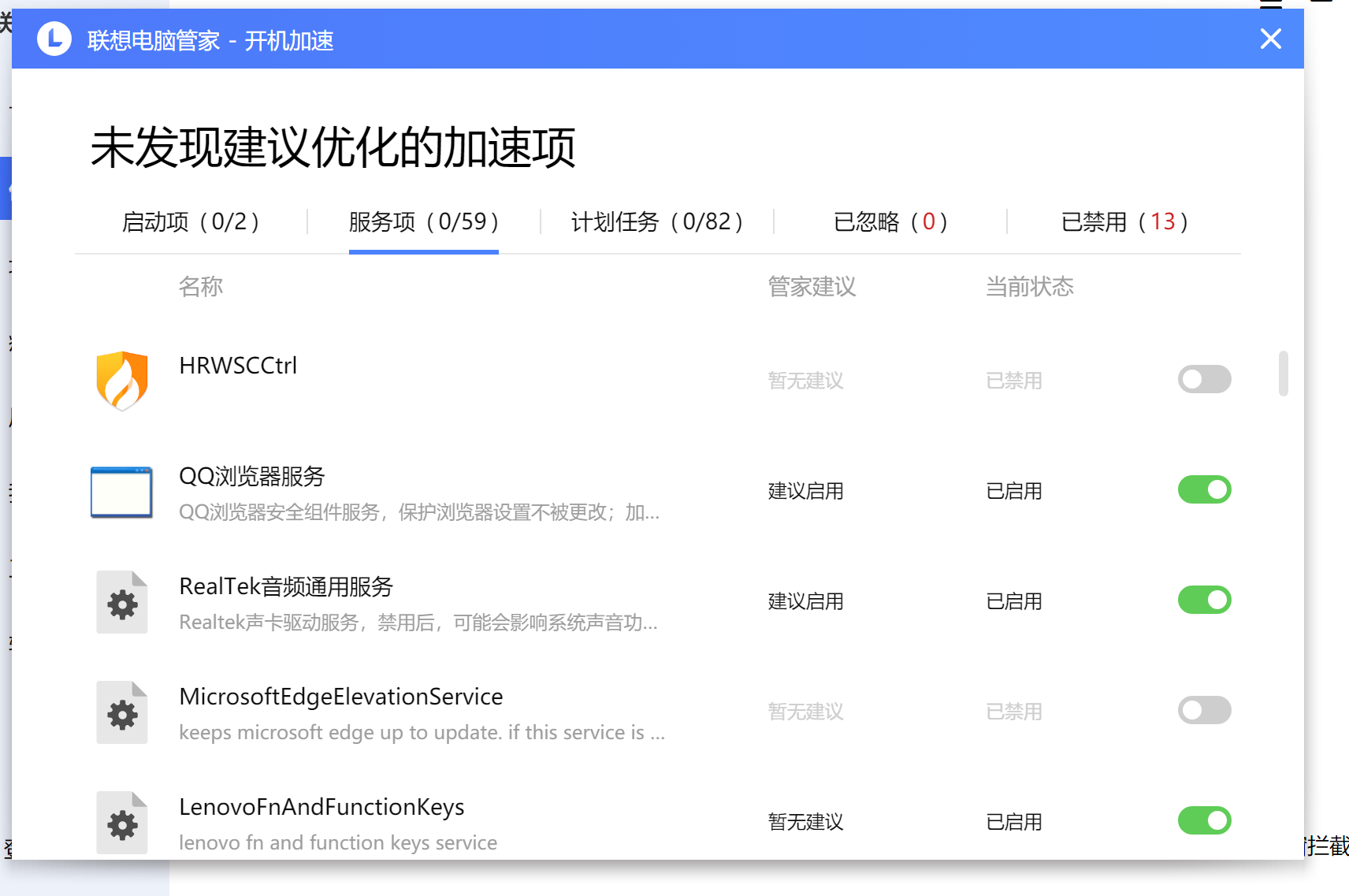Click 已禁用 status in HRWSCCtrl row

1014,381
